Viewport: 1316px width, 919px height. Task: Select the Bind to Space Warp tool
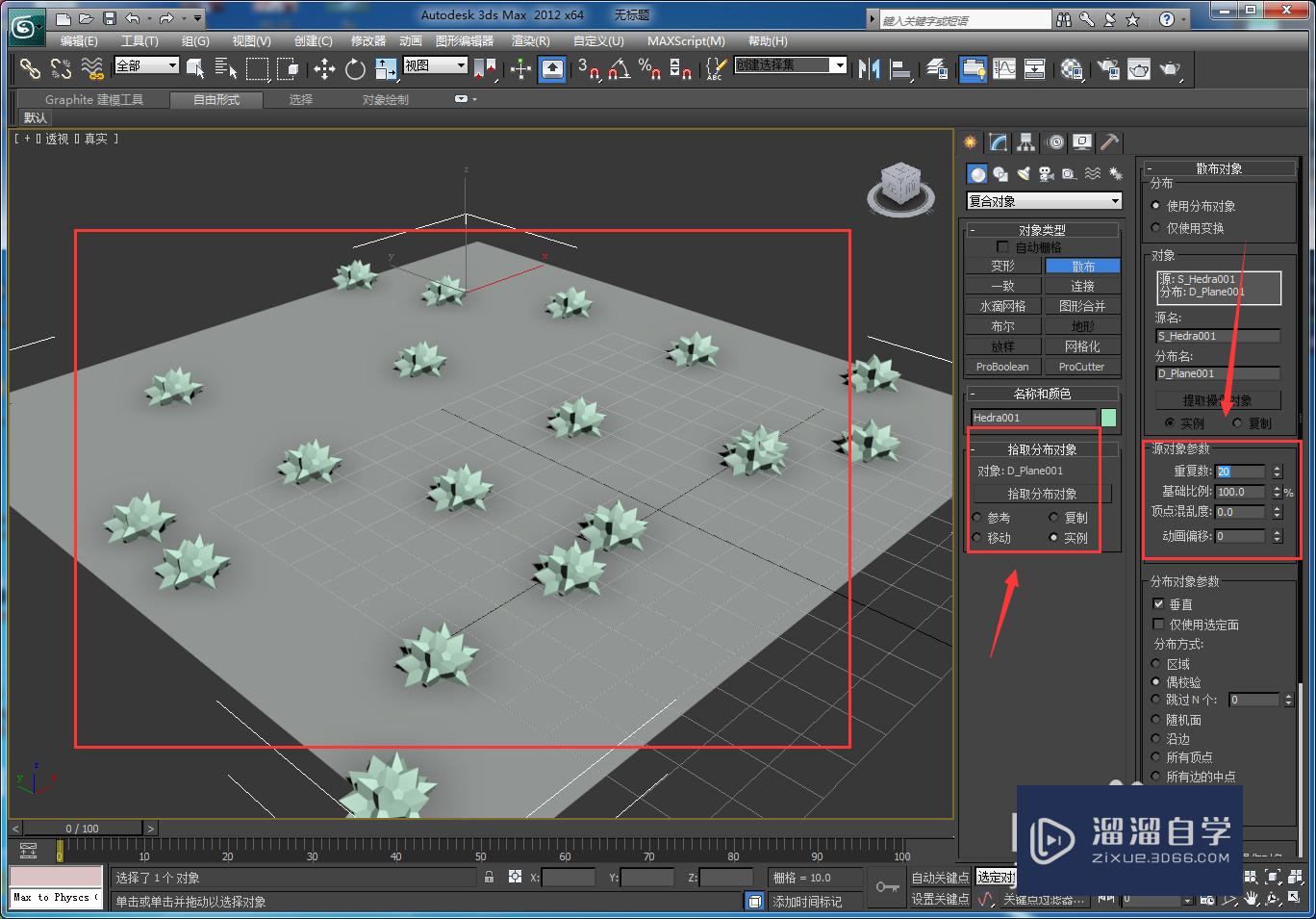[92, 68]
